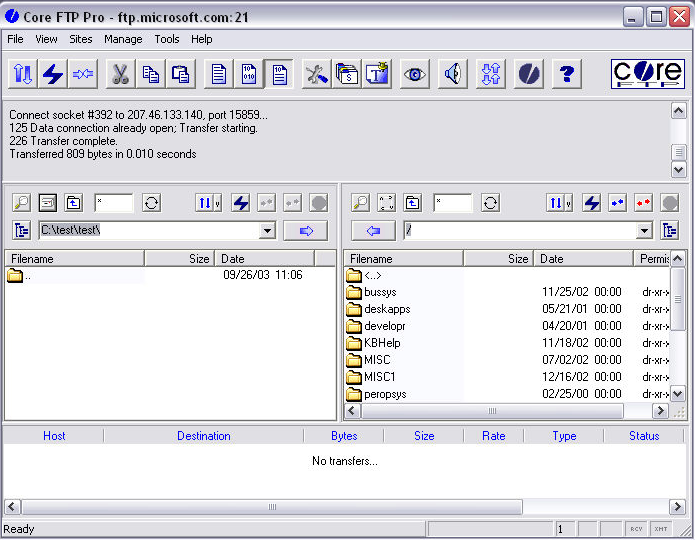
Task: Click local pane up-directory folder icon
Action: coord(74,203)
